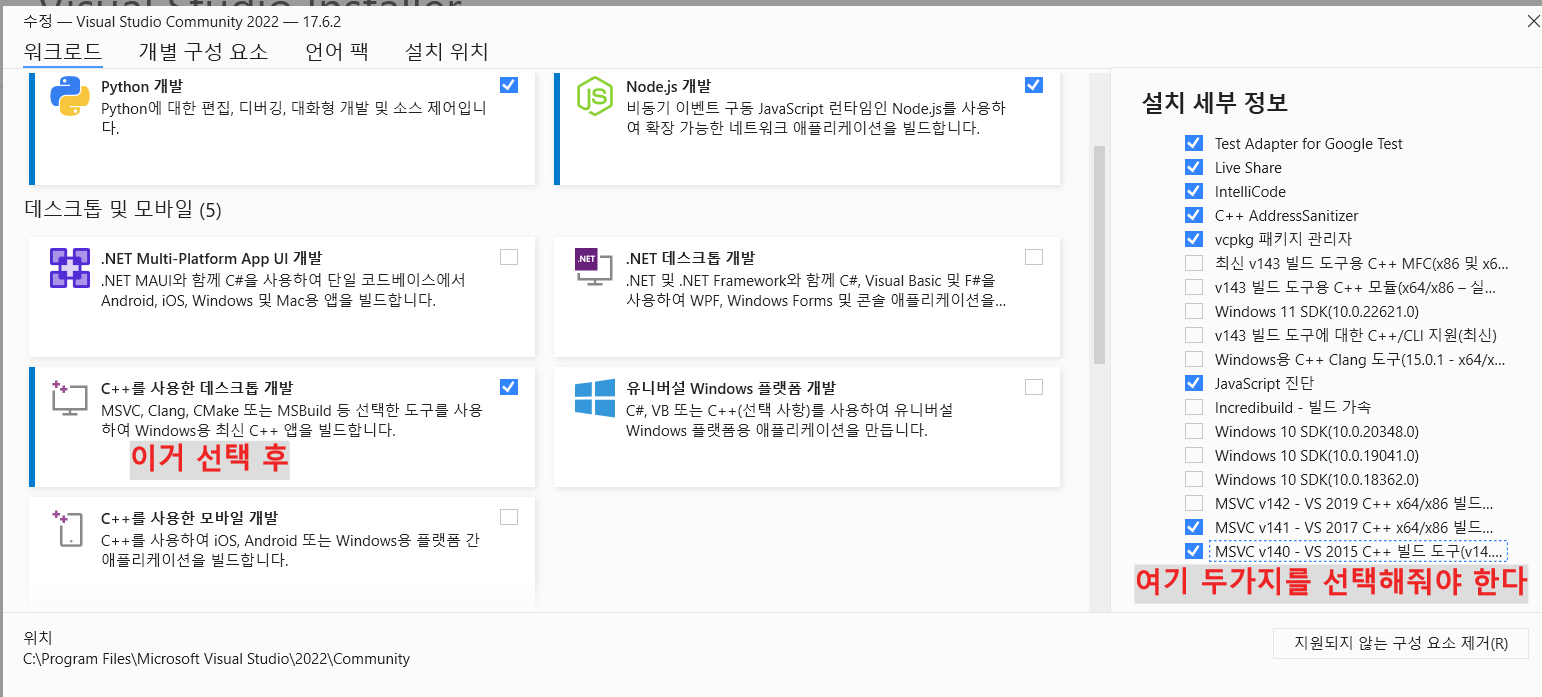Close the Visual Studio modify dialog
The image size is (1542, 697).
pyautogui.click(x=1534, y=21)
